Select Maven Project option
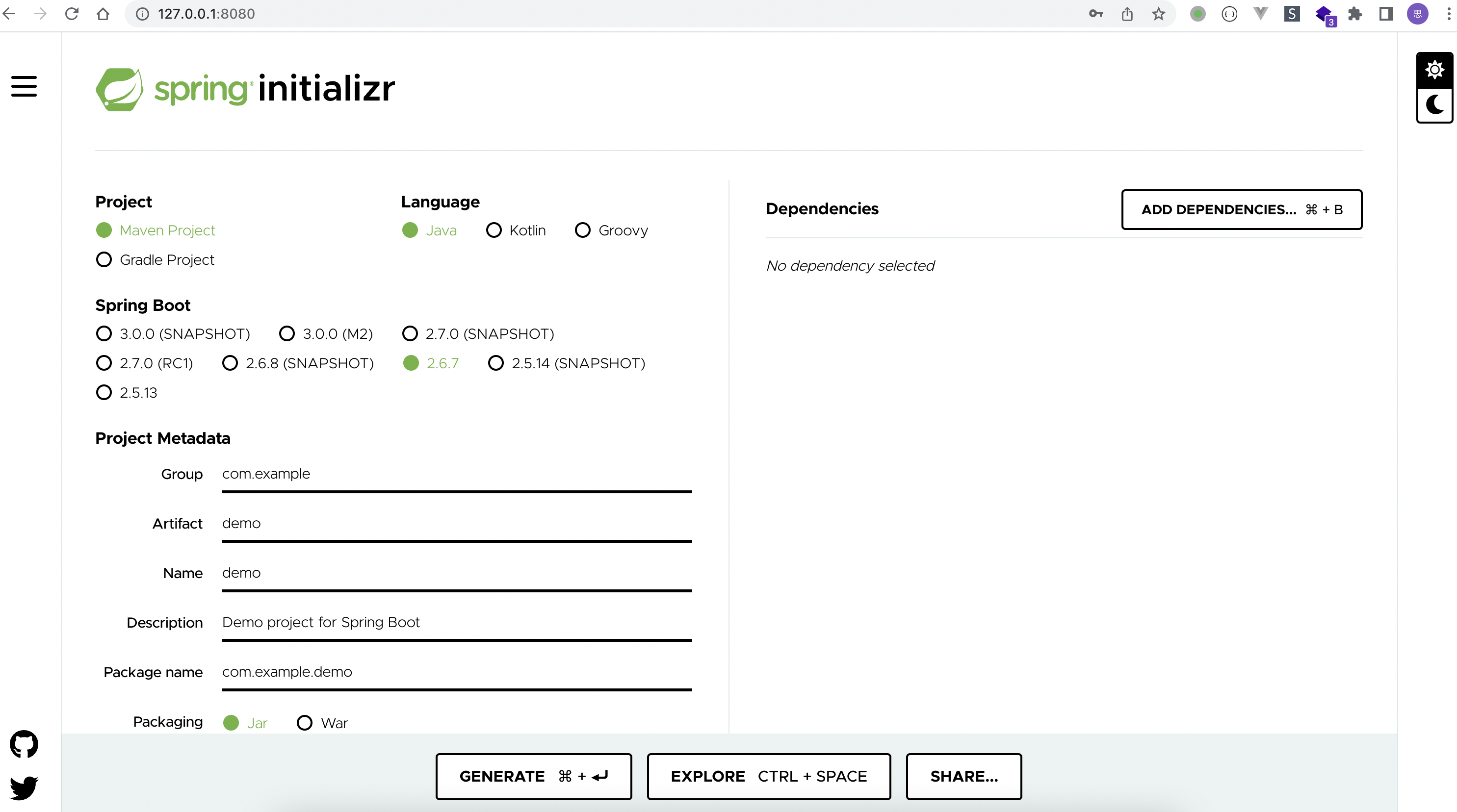This screenshot has width=1457, height=812. pyautogui.click(x=156, y=230)
